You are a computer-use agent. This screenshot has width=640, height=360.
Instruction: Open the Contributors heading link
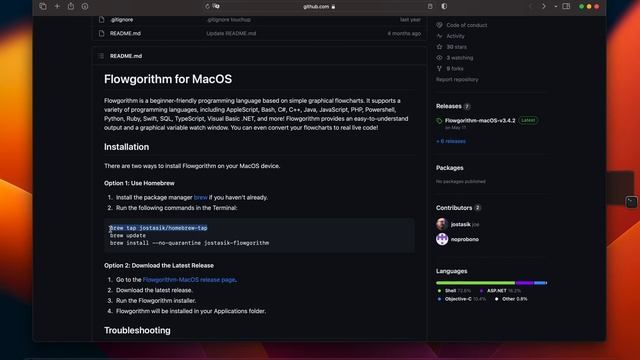click(x=454, y=208)
